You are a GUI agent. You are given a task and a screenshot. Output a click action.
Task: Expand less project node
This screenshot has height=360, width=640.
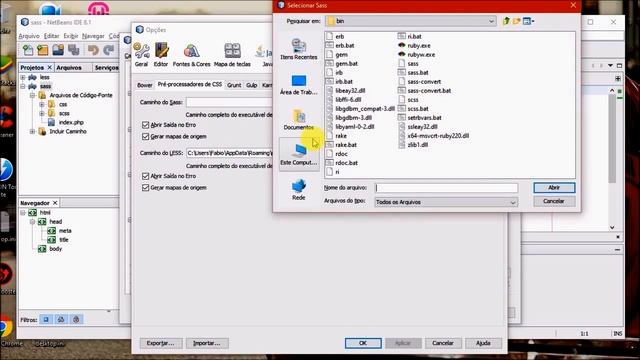click(23, 77)
